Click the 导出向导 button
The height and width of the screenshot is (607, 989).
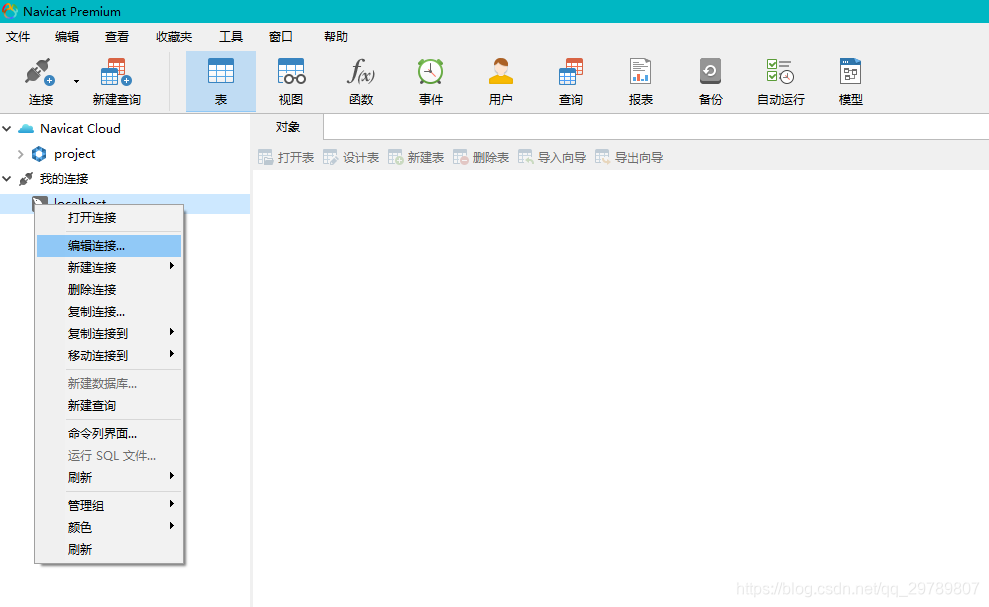629,157
